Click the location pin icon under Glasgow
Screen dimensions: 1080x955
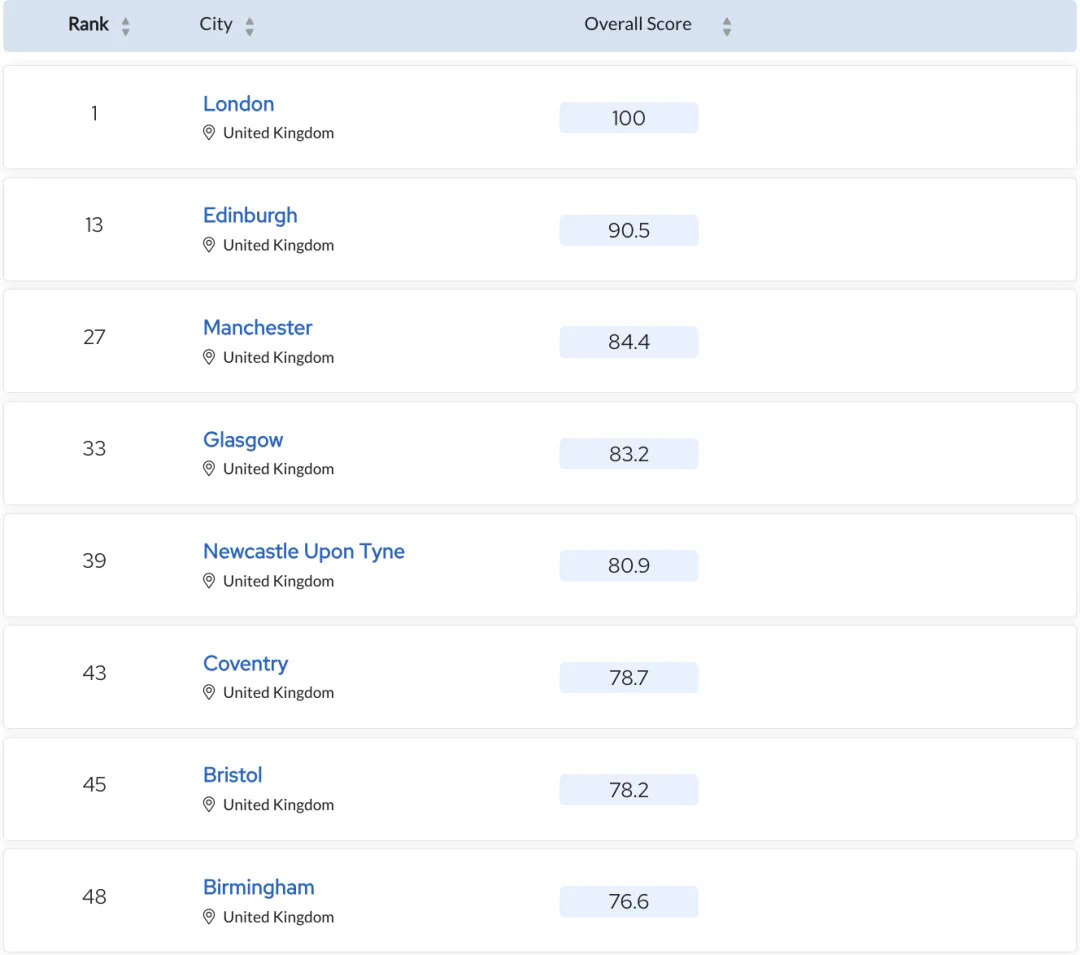pos(209,469)
